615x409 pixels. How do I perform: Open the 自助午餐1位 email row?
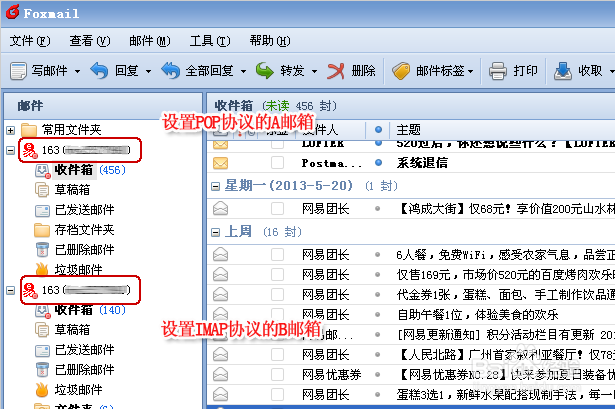pyautogui.click(x=411, y=314)
